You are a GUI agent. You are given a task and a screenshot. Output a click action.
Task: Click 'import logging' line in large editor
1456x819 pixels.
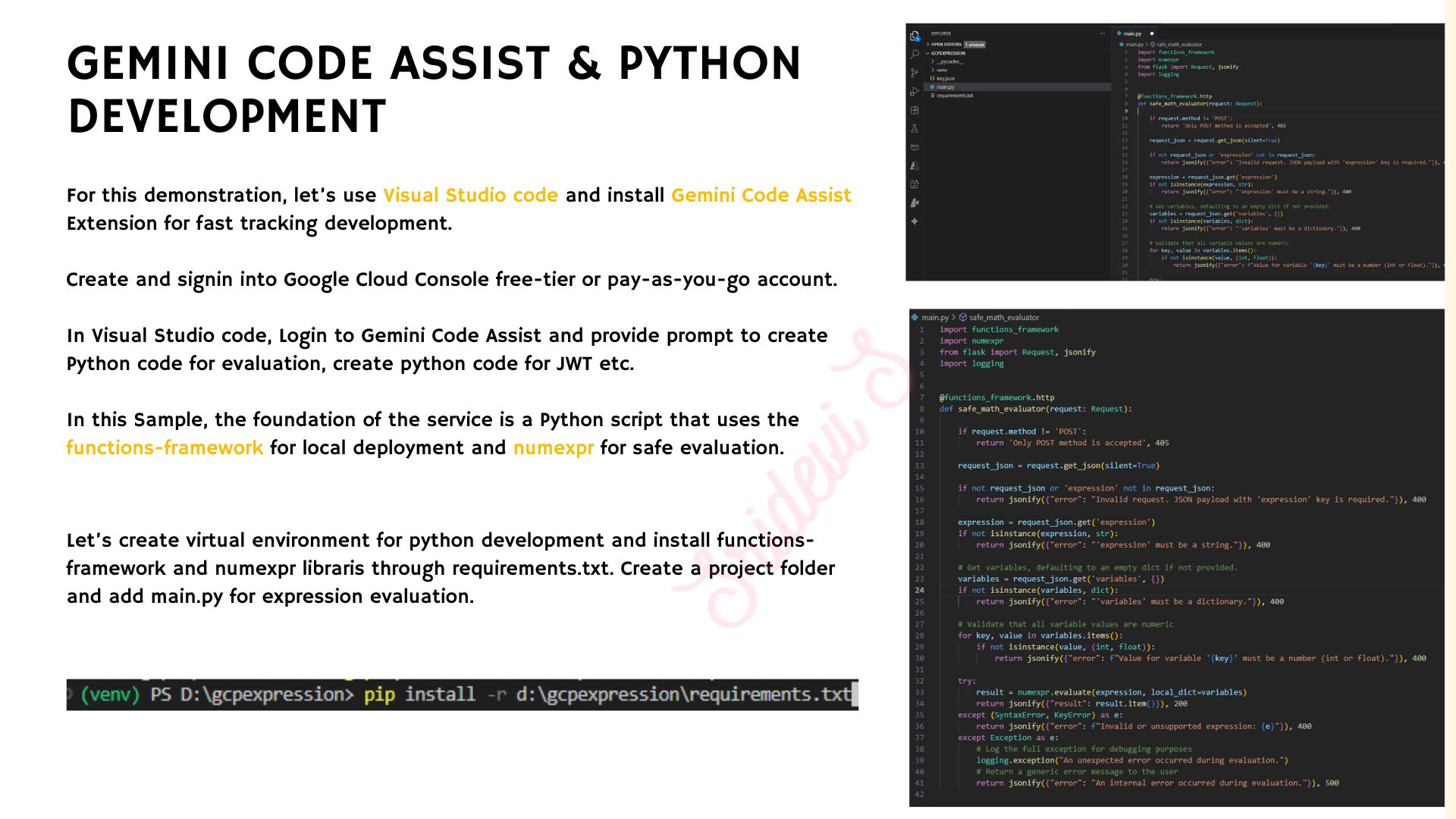(971, 363)
